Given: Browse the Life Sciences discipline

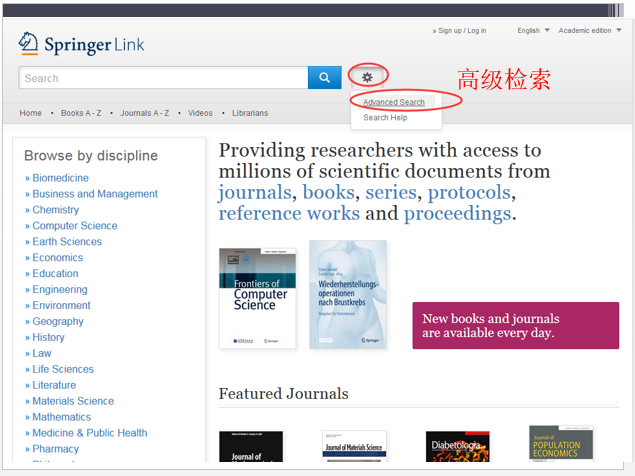Looking at the screenshot, I should pyautogui.click(x=63, y=369).
